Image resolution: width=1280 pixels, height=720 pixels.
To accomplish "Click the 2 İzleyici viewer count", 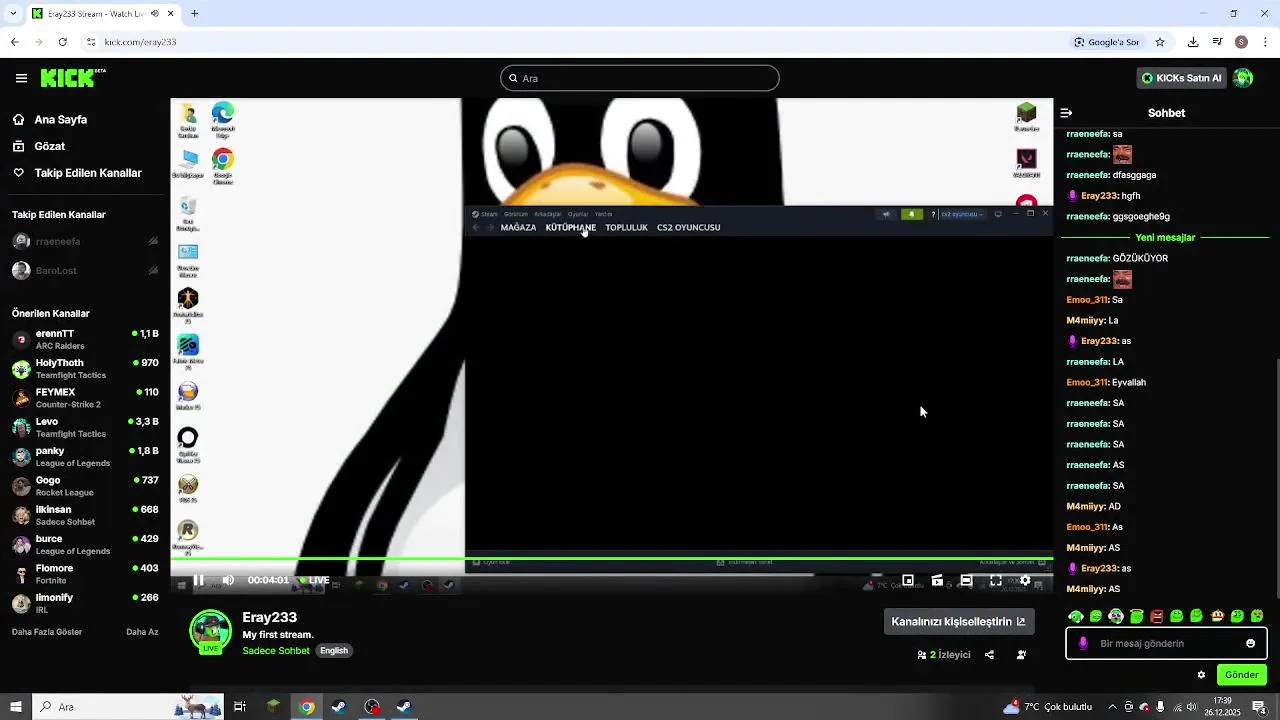I will pos(944,655).
